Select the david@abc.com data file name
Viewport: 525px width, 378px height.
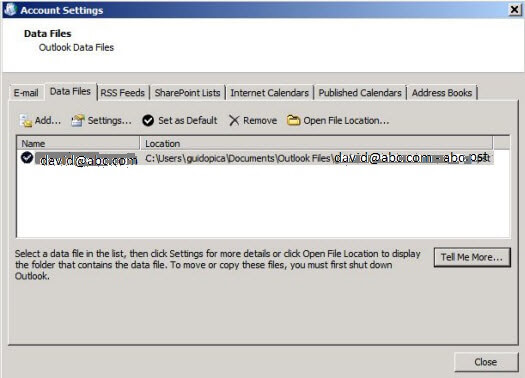click(x=88, y=160)
